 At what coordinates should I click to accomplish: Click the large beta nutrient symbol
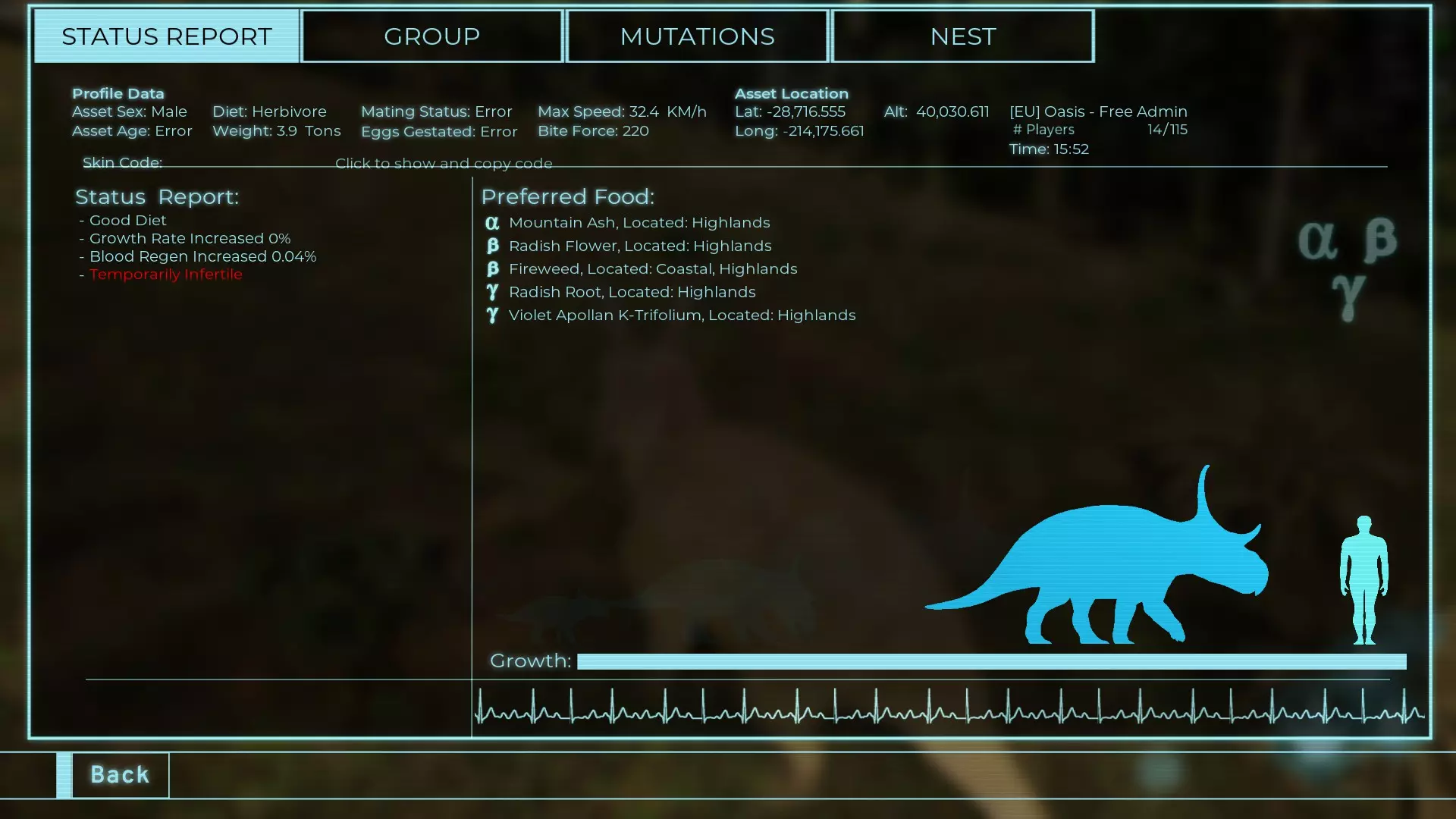click(1380, 240)
